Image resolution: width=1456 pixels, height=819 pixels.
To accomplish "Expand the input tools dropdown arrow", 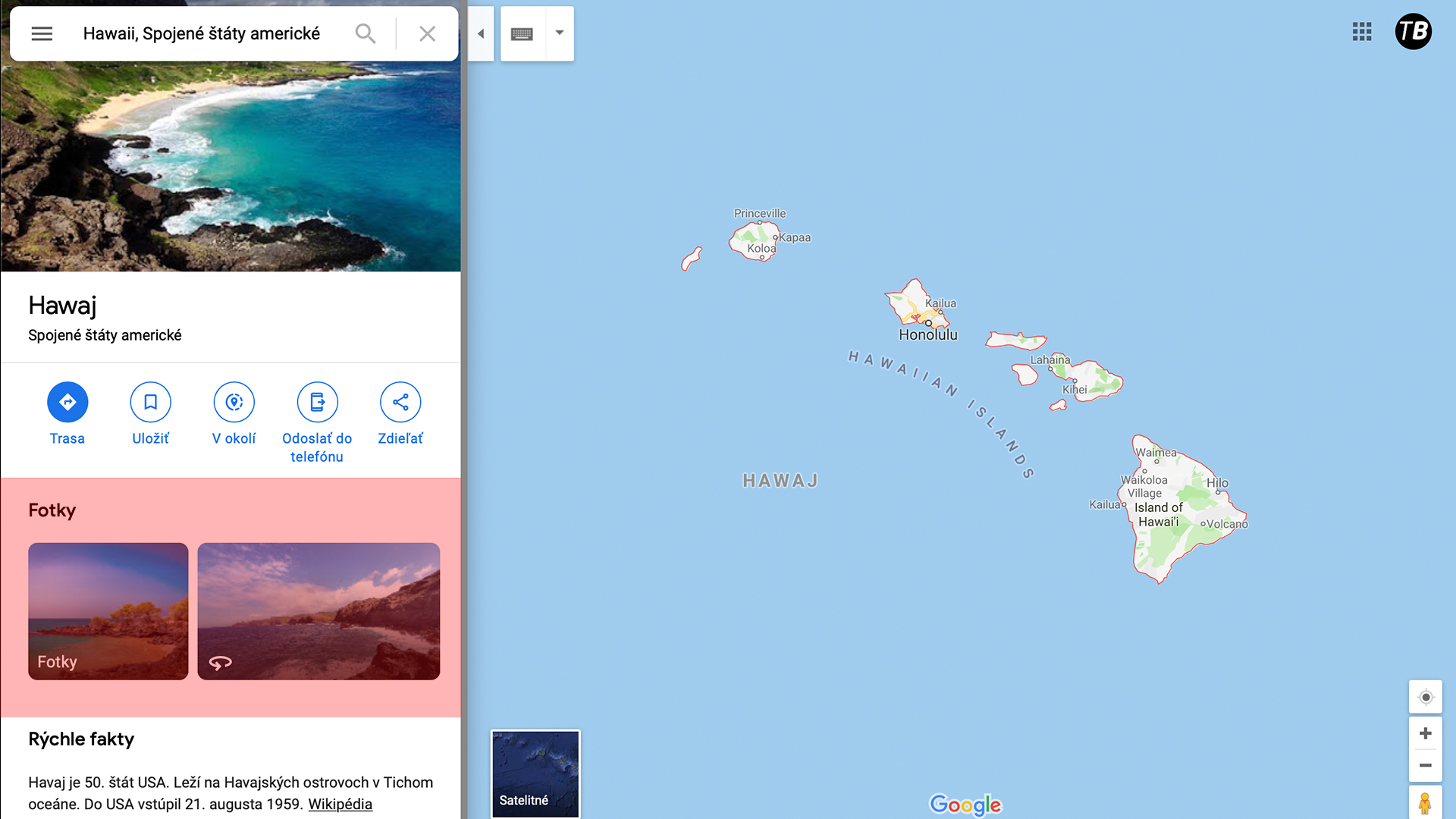I will pos(560,33).
